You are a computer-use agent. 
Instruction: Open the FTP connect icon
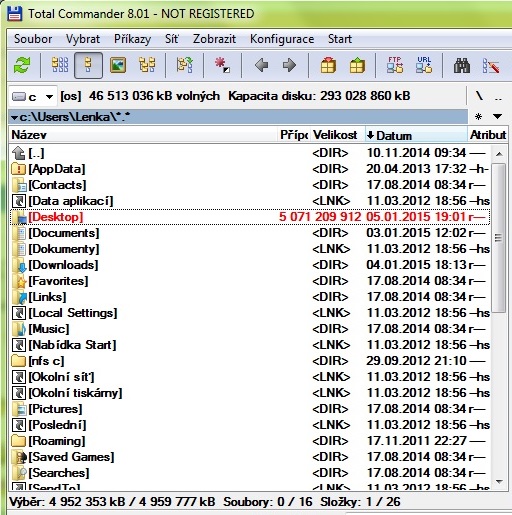click(x=395, y=65)
